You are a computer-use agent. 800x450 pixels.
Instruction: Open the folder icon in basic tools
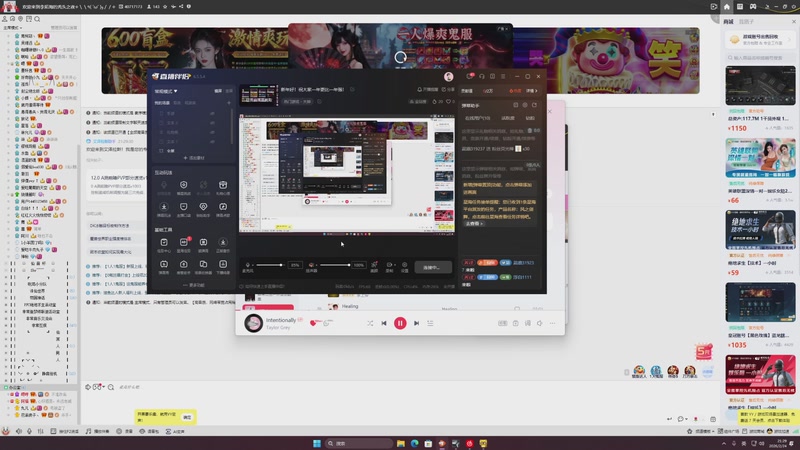click(203, 264)
